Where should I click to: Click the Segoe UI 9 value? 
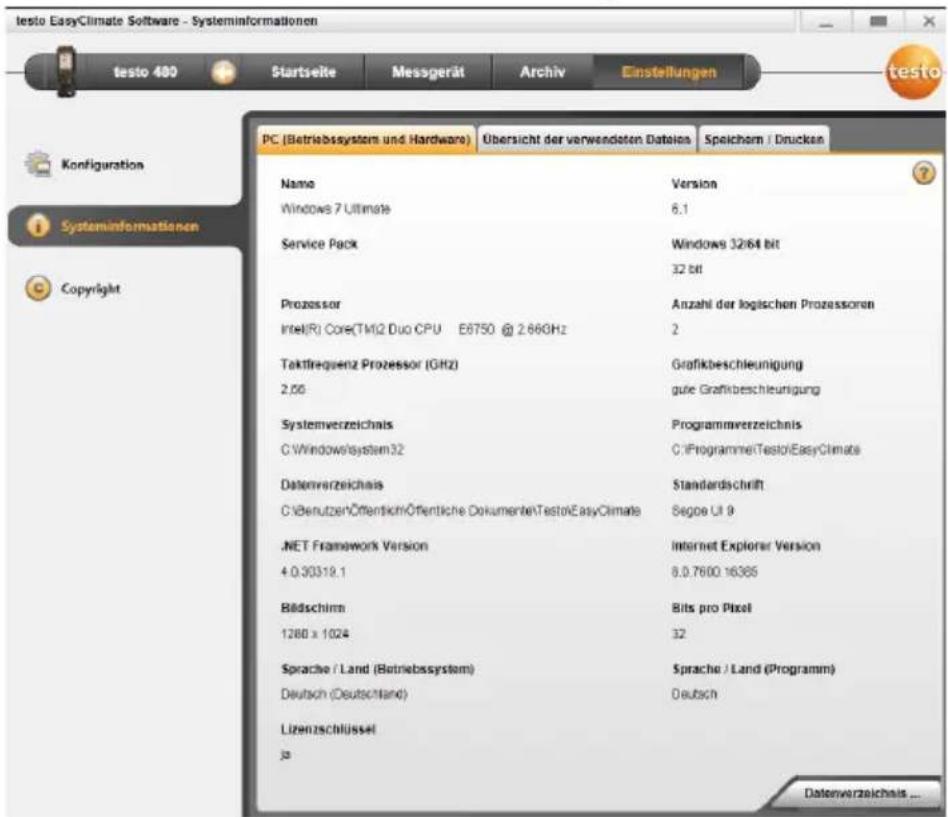point(703,510)
